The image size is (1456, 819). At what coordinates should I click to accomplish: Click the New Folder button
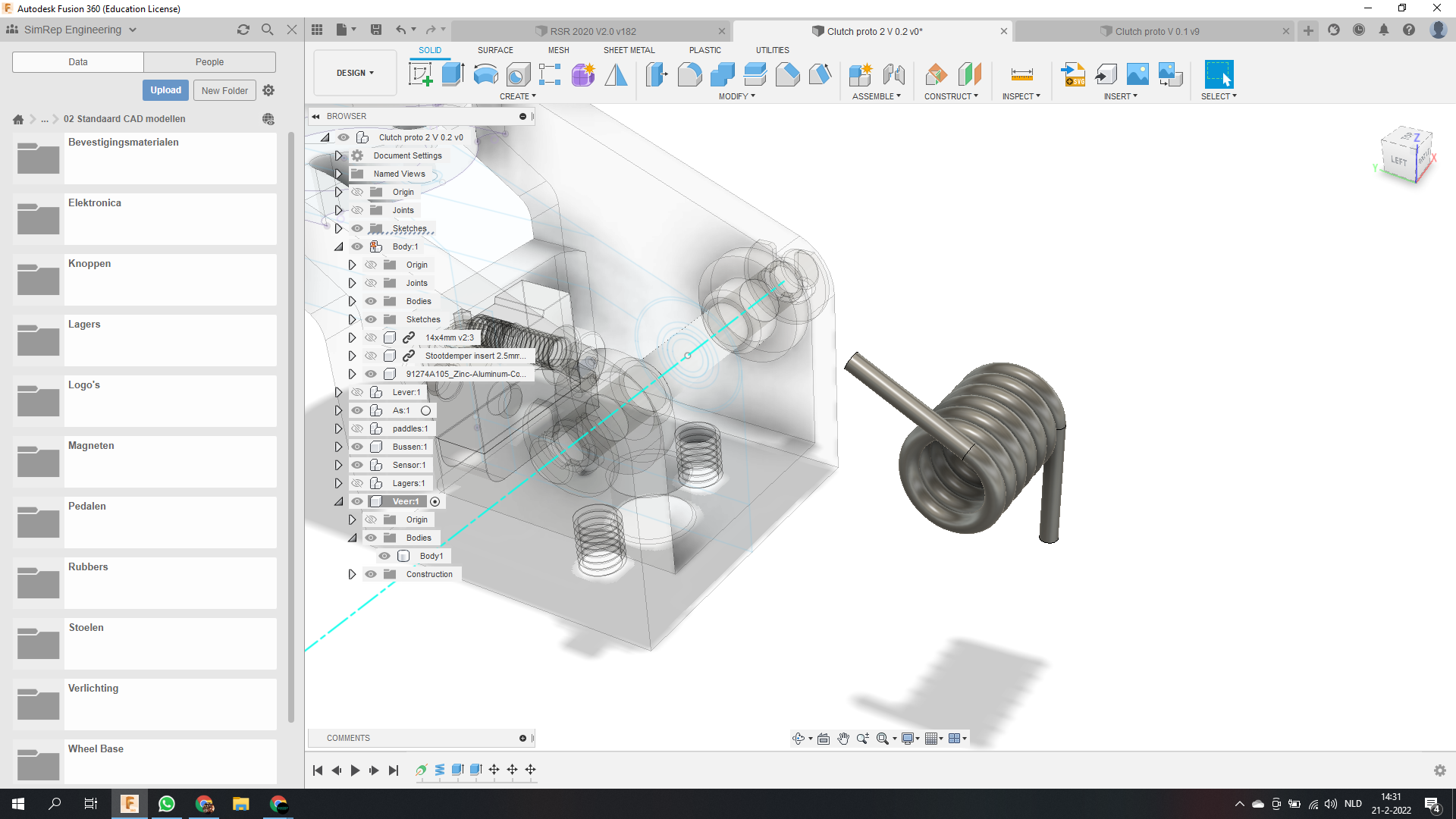pyautogui.click(x=224, y=90)
